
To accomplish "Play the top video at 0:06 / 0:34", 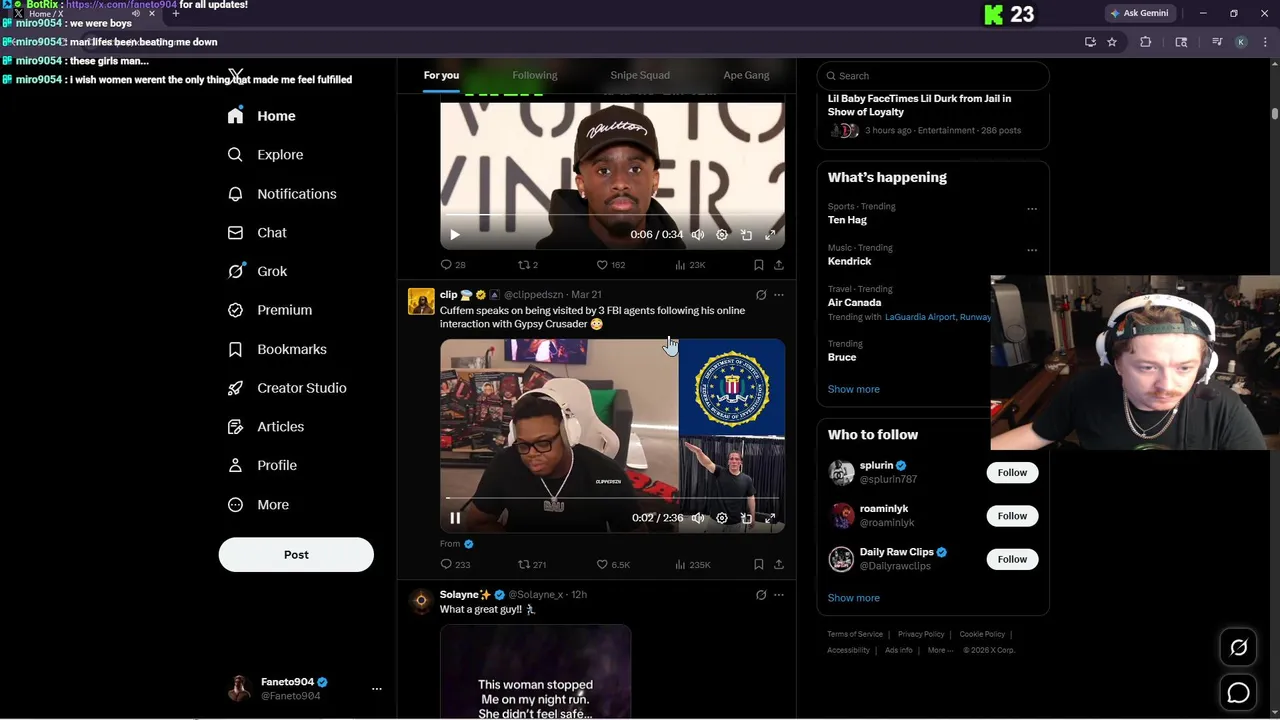I will point(455,235).
